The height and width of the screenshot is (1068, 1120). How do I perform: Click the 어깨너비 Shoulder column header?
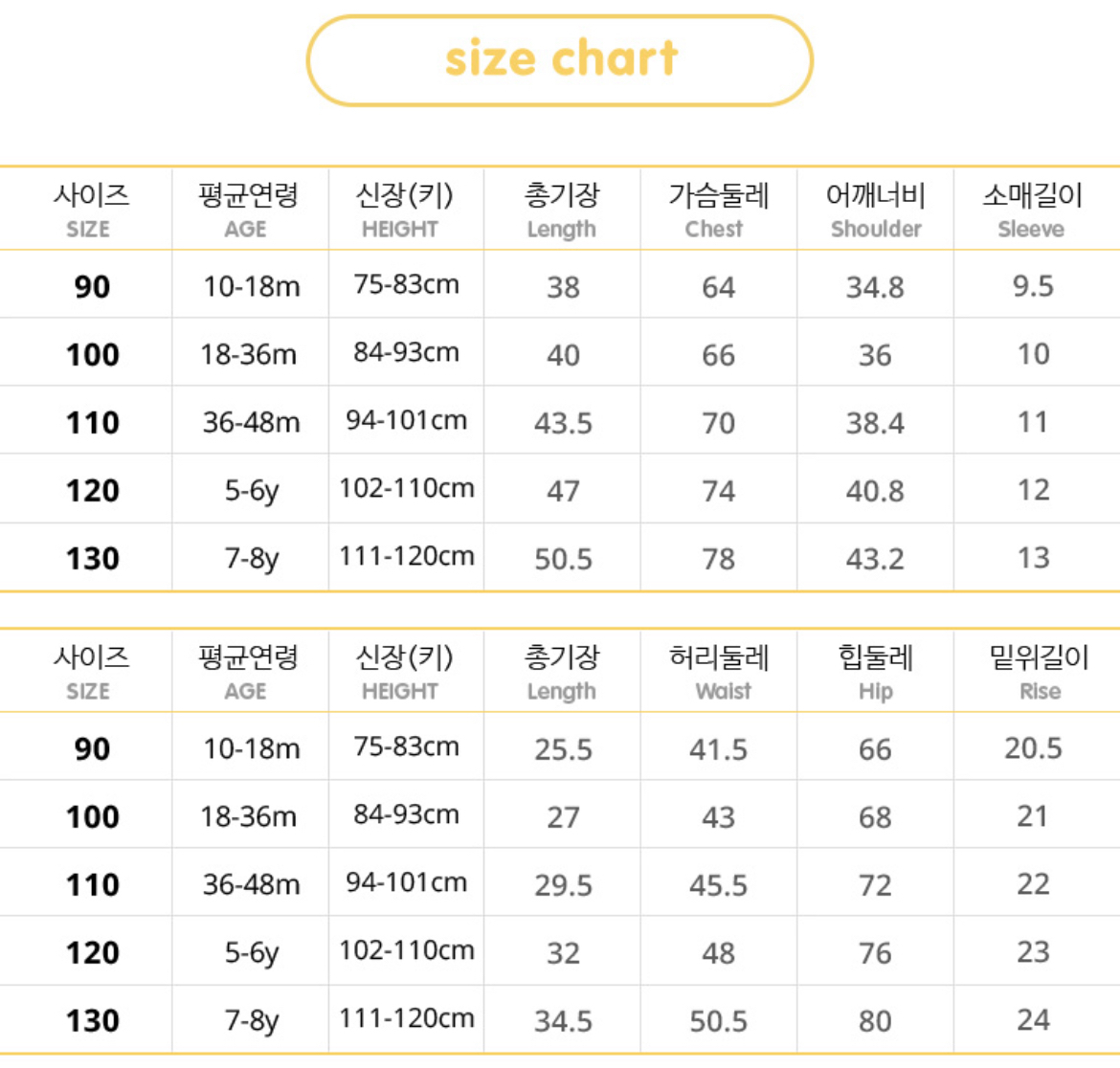pos(875,210)
